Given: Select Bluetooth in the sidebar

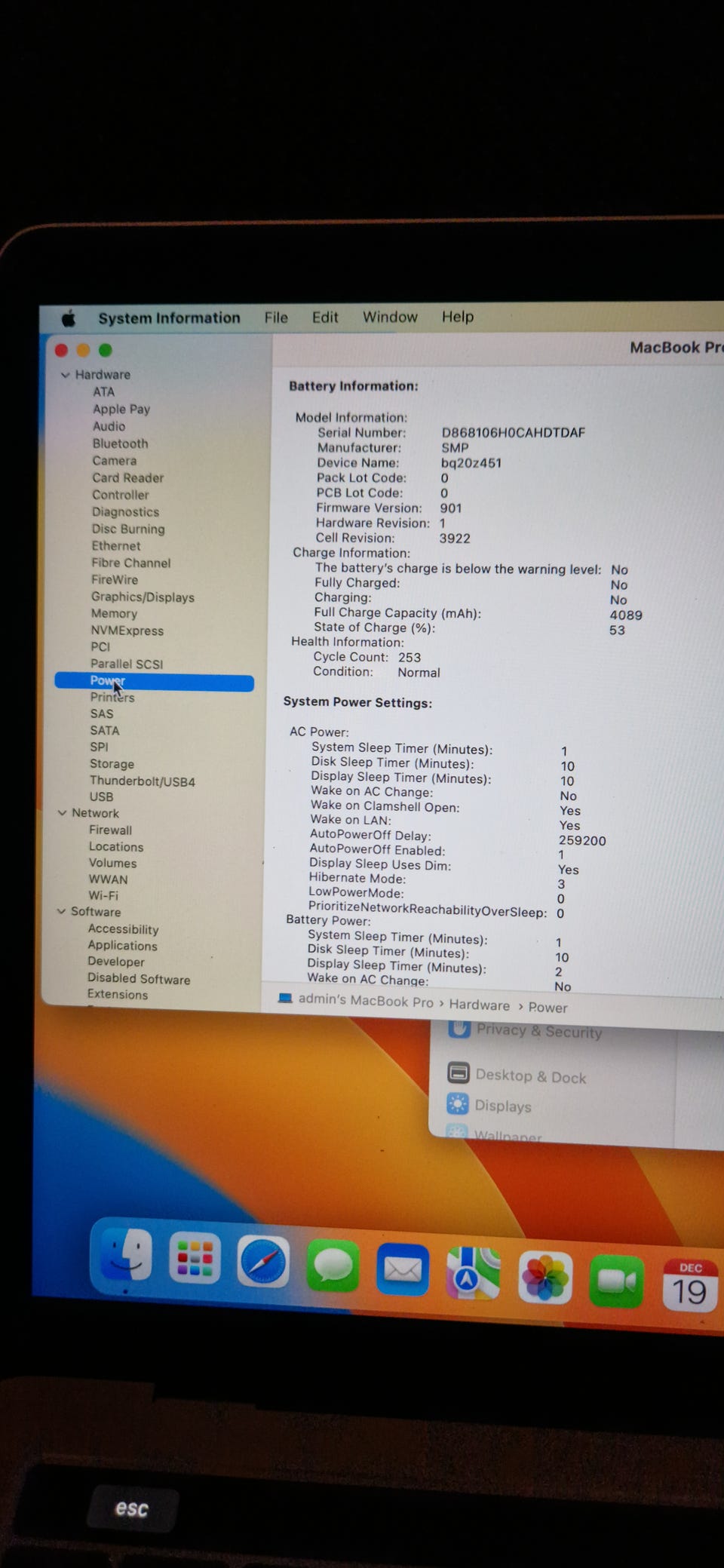Looking at the screenshot, I should tap(121, 443).
